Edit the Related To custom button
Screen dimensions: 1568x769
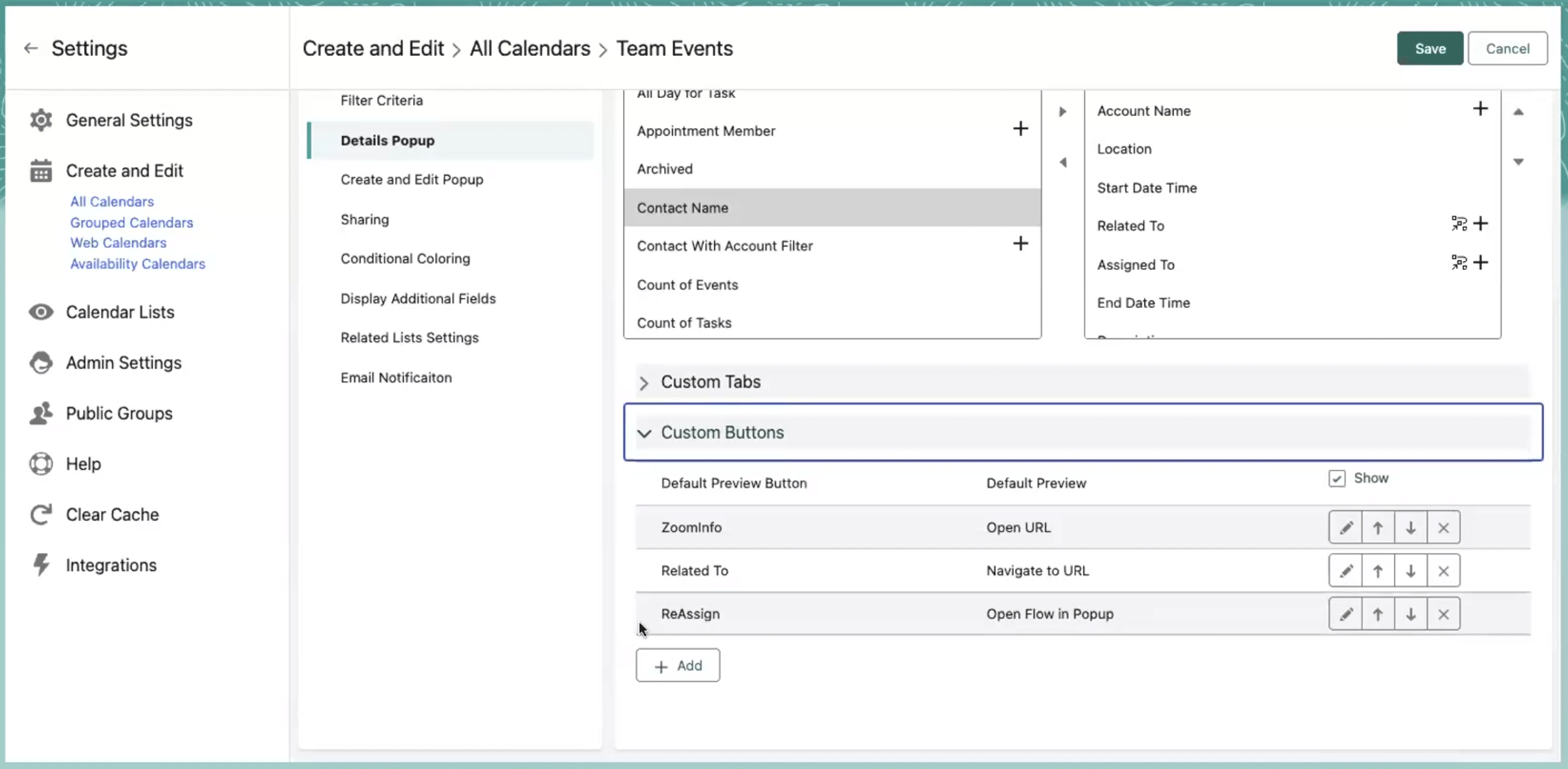pos(1346,571)
